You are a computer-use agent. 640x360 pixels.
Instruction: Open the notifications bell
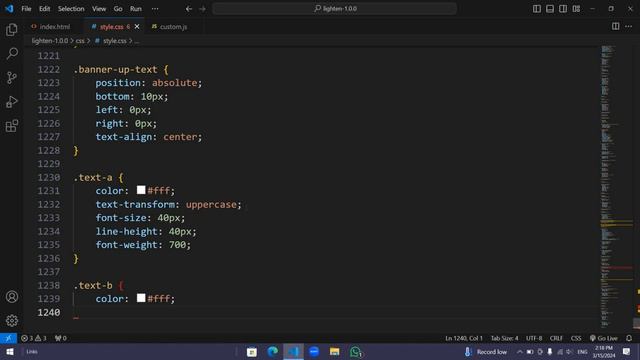(629, 338)
